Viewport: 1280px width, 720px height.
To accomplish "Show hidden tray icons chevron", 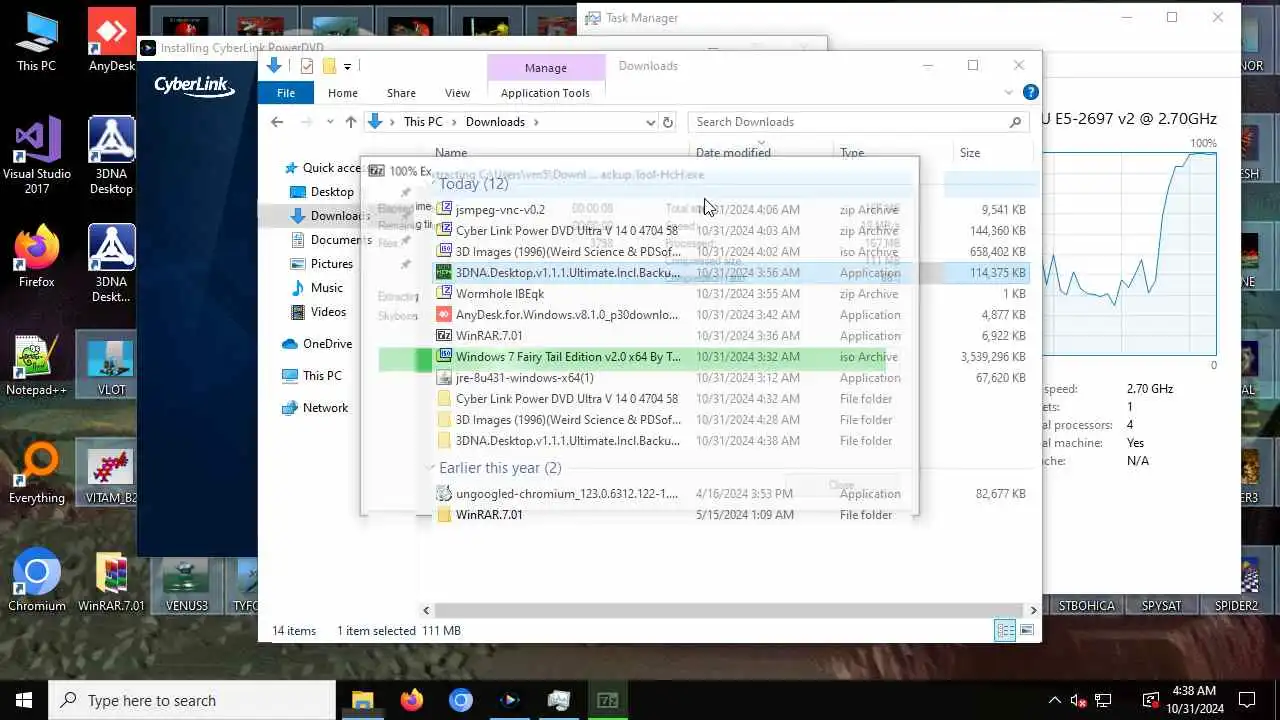I will tap(1054, 700).
